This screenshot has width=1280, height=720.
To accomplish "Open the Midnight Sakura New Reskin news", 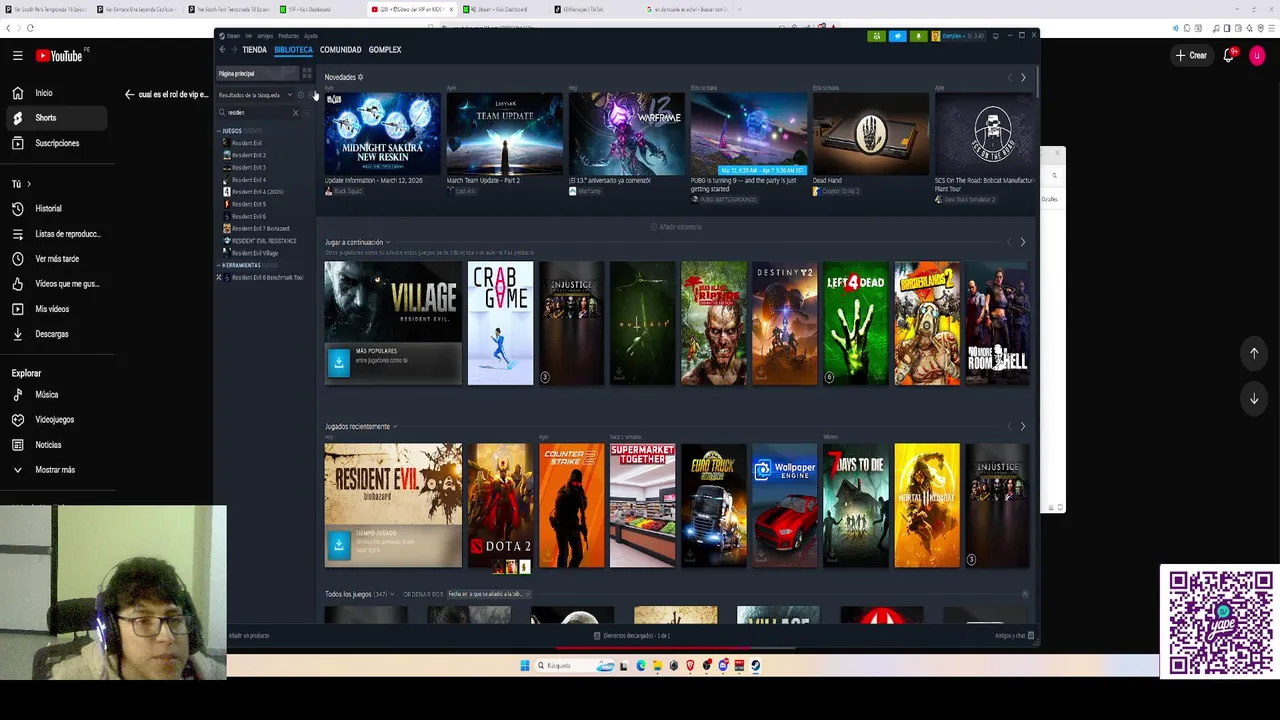I will [x=382, y=135].
